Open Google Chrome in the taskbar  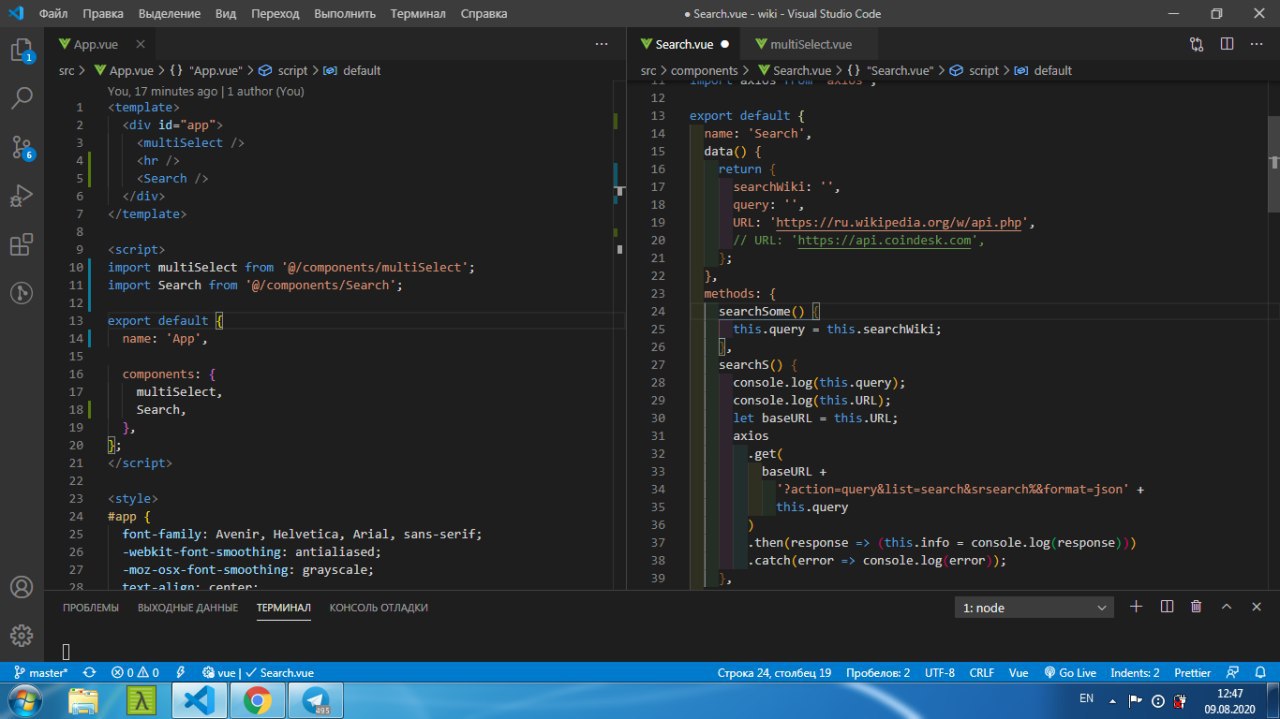(257, 700)
